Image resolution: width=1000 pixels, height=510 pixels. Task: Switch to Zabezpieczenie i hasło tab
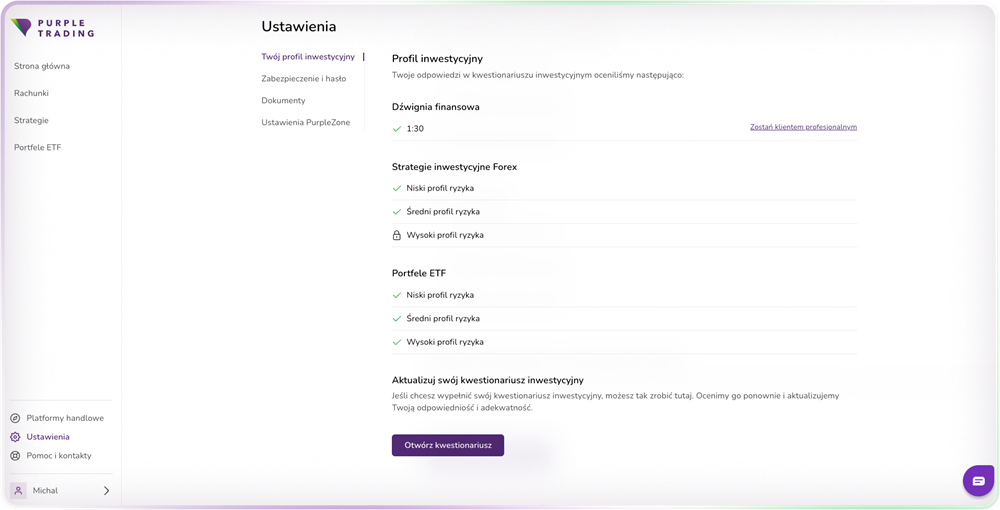pyautogui.click(x=304, y=78)
